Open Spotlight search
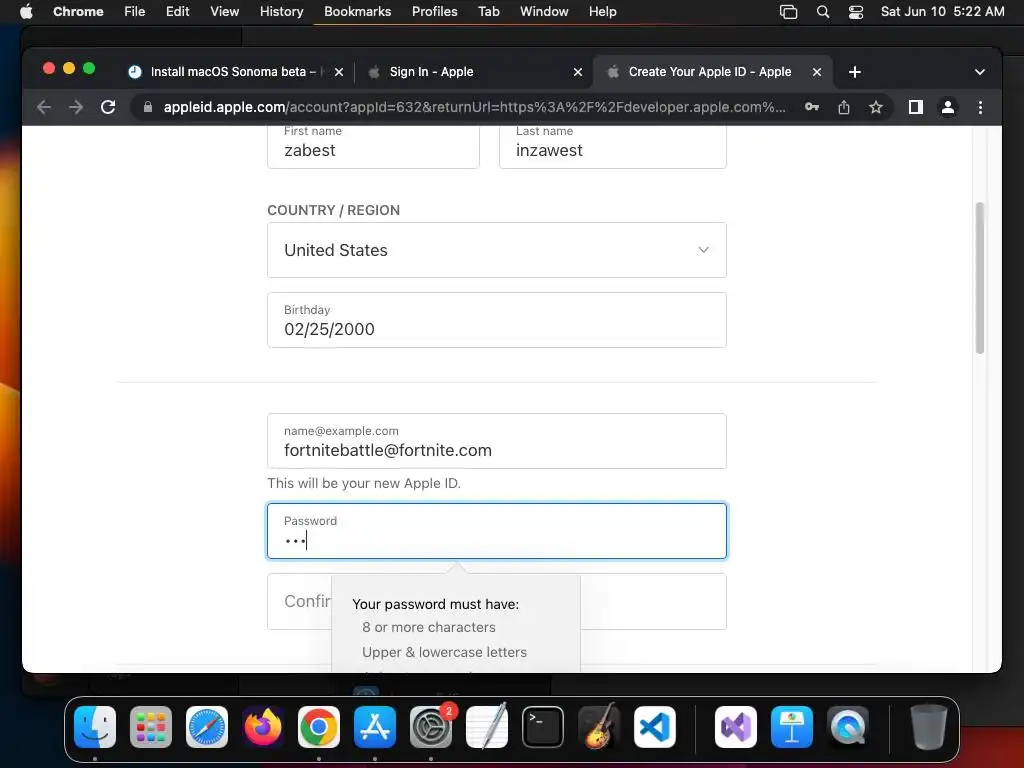 (823, 12)
